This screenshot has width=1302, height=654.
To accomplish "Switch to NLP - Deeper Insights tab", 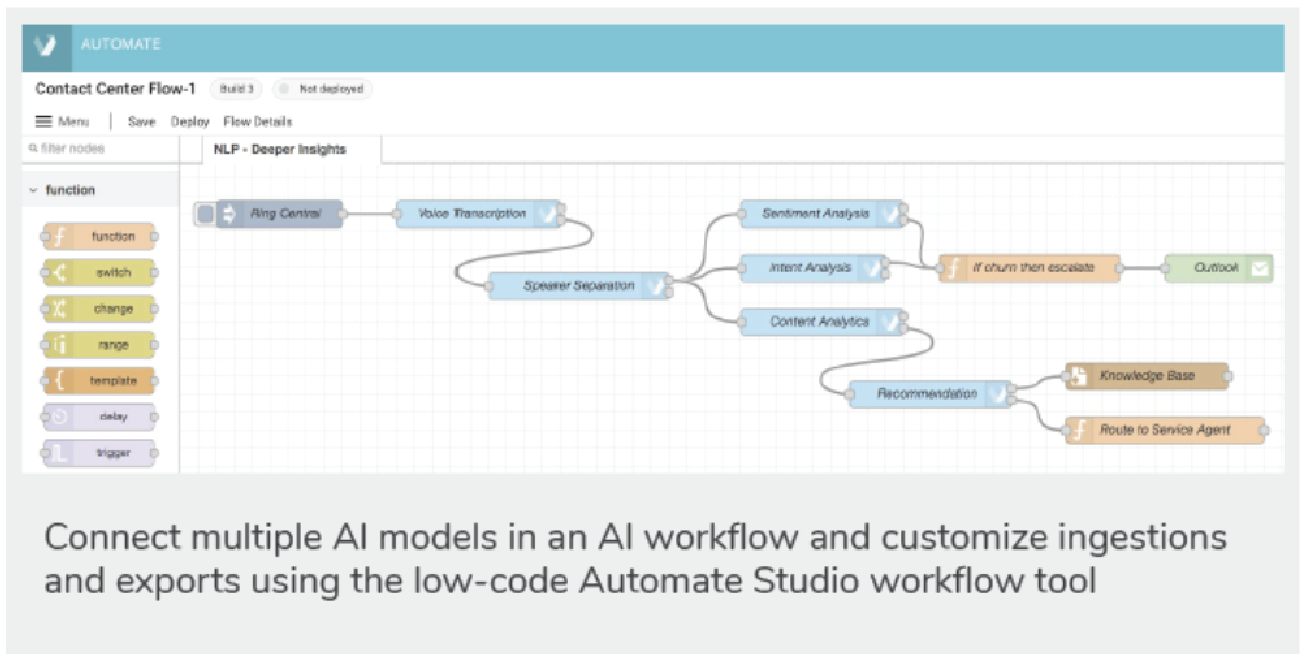I will [x=280, y=150].
